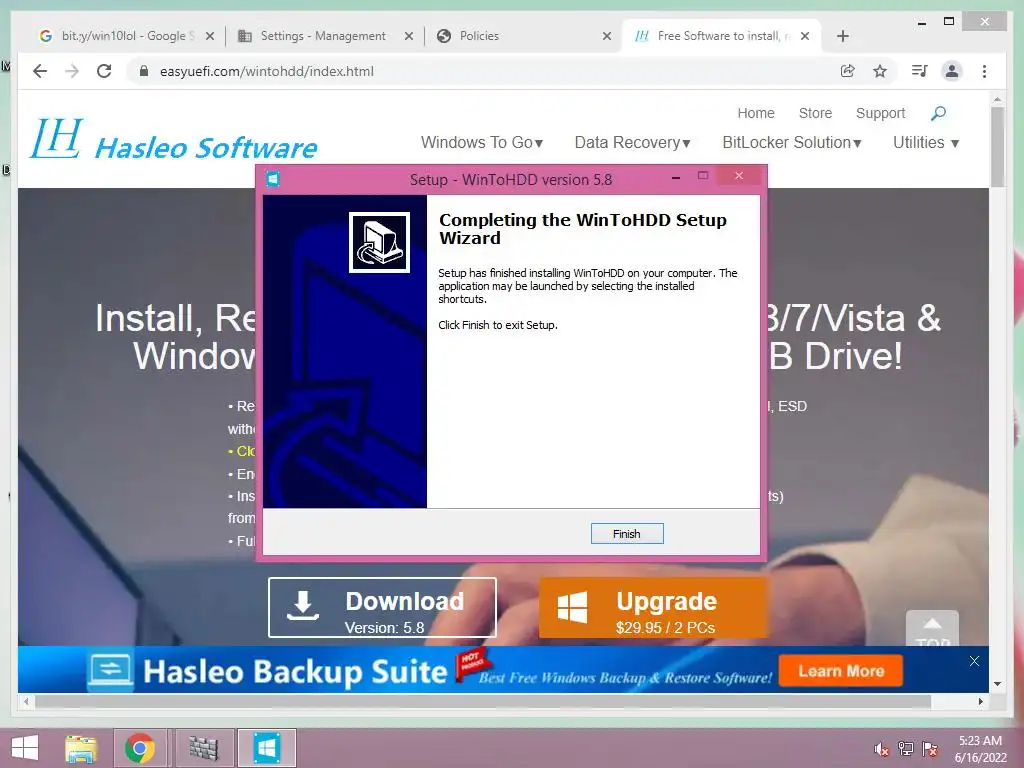
Task: Open the Support link
Action: click(x=880, y=113)
